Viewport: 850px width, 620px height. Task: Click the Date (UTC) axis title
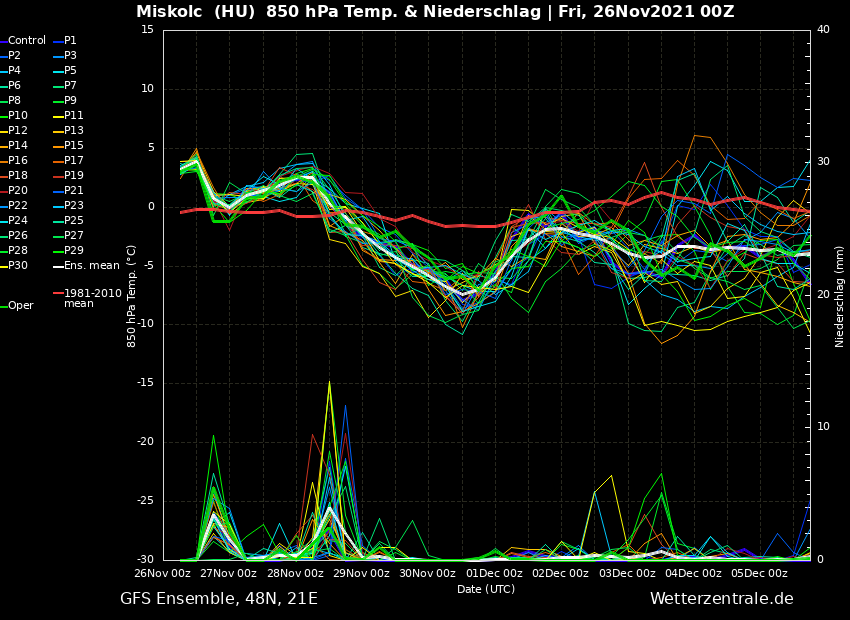(486, 590)
